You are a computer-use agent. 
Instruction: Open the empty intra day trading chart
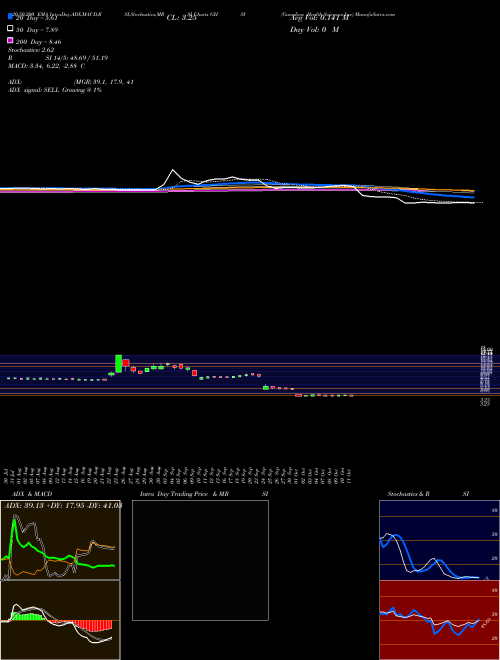(x=200, y=560)
